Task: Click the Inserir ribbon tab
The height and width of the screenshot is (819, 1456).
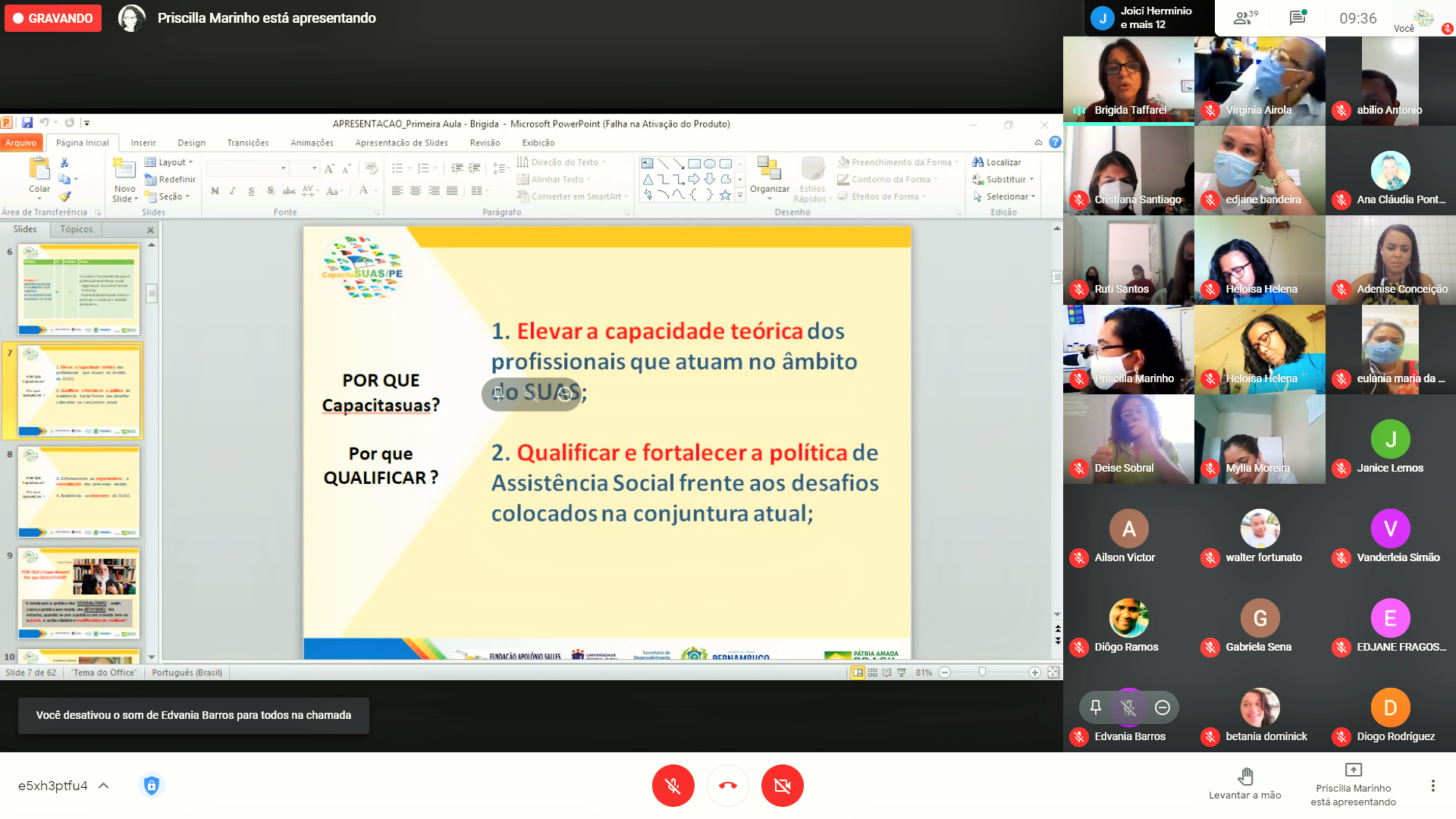Action: pyautogui.click(x=143, y=143)
